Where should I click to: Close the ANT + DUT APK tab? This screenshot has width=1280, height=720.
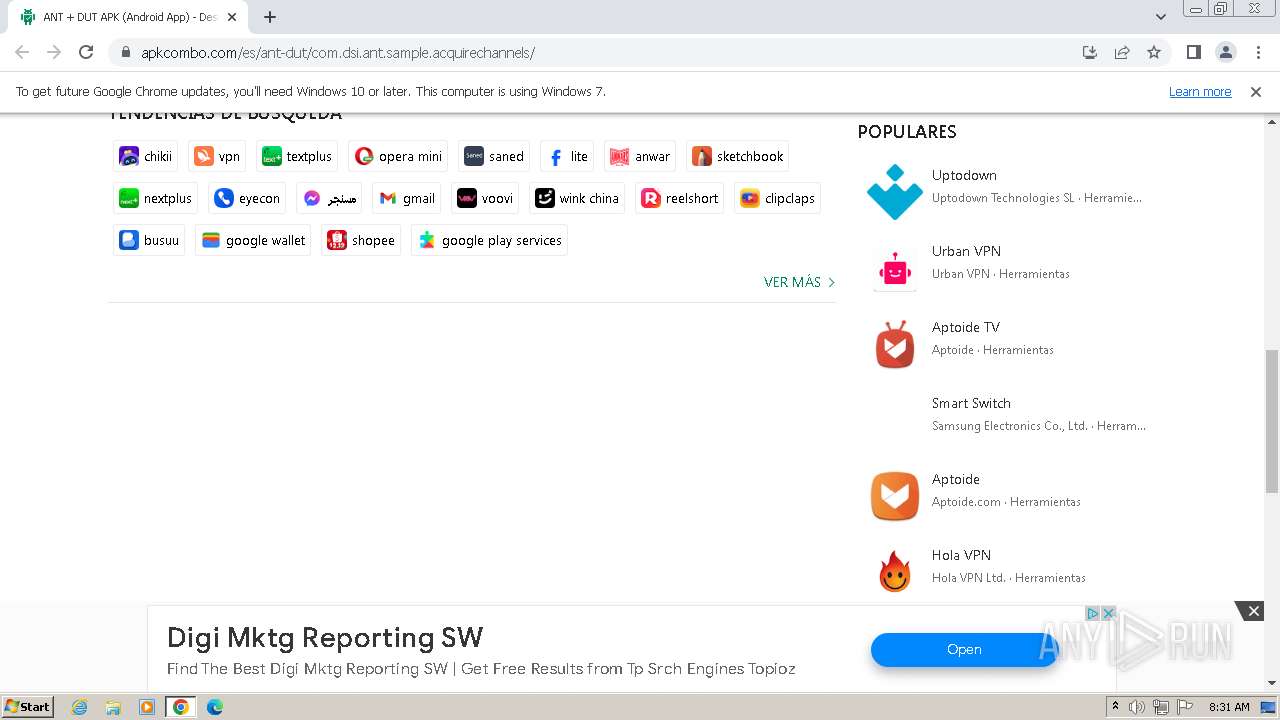pos(232,17)
